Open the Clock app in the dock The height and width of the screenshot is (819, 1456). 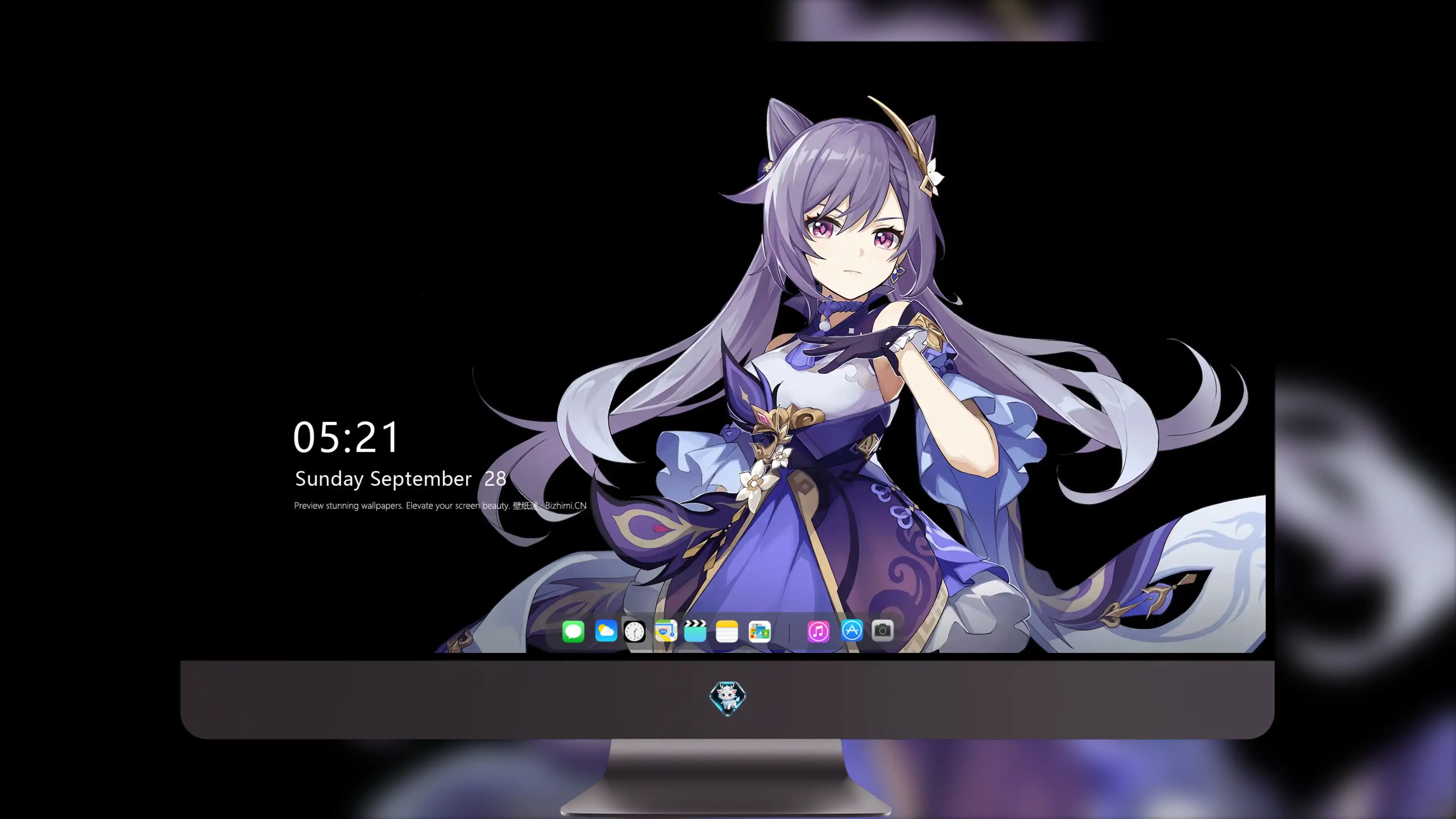[x=634, y=631]
